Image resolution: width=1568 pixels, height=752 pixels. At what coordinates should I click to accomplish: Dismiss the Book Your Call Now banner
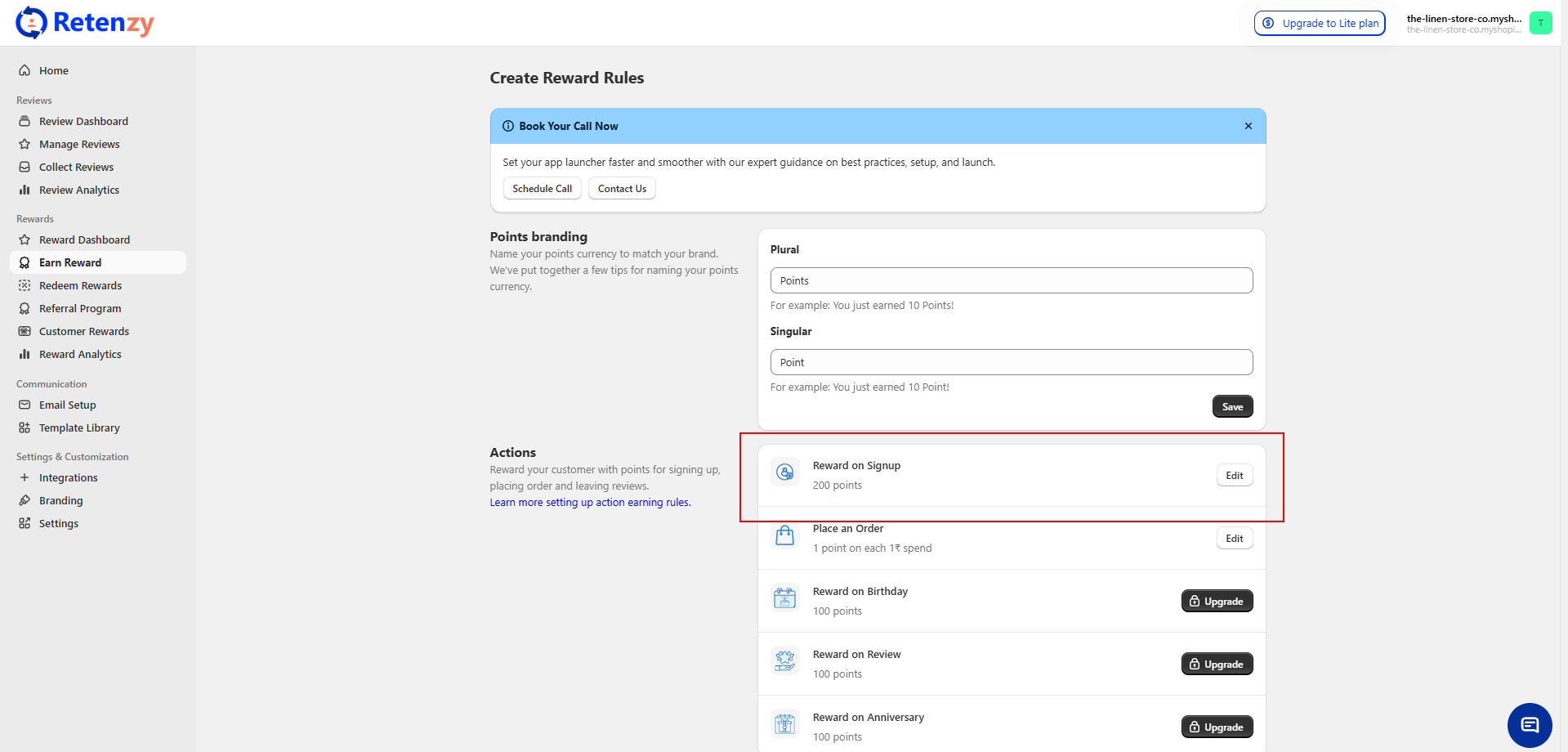pos(1248,126)
